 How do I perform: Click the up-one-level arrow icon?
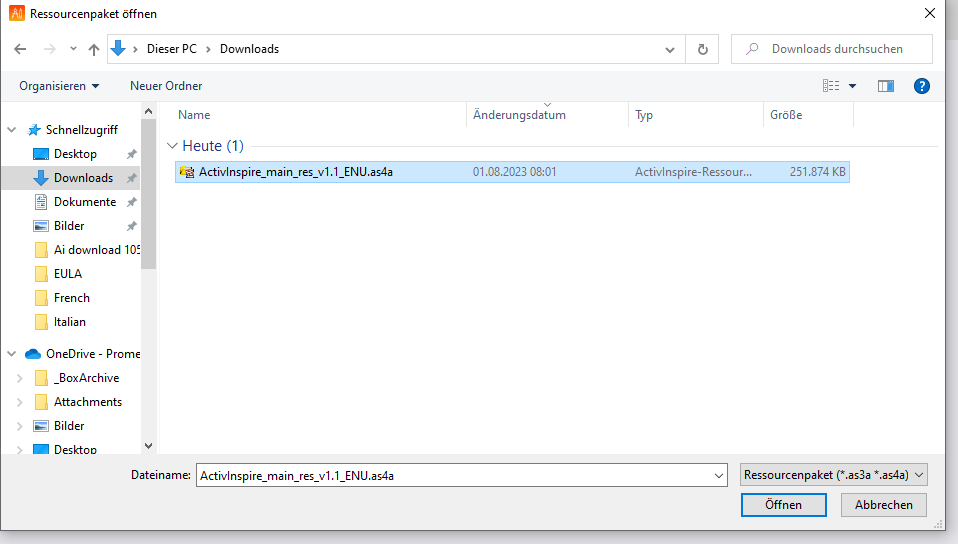pos(94,49)
